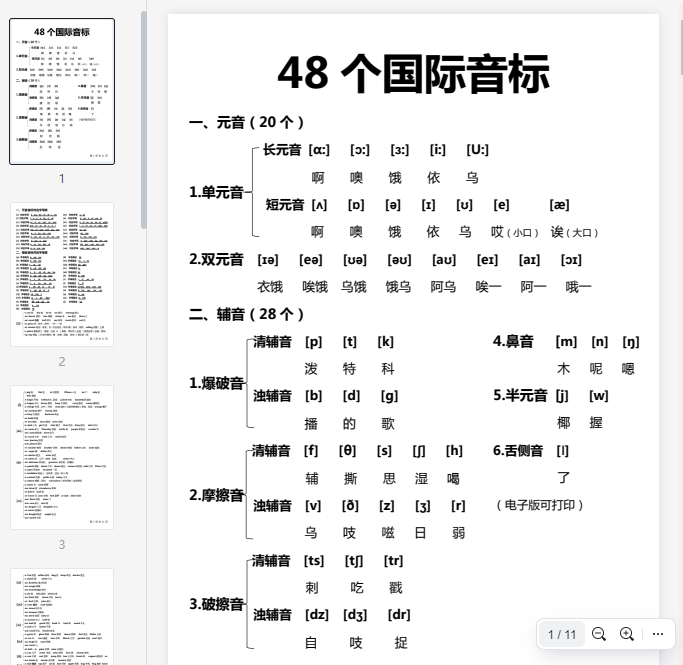Open the more options ellipsis menu

[x=658, y=634]
